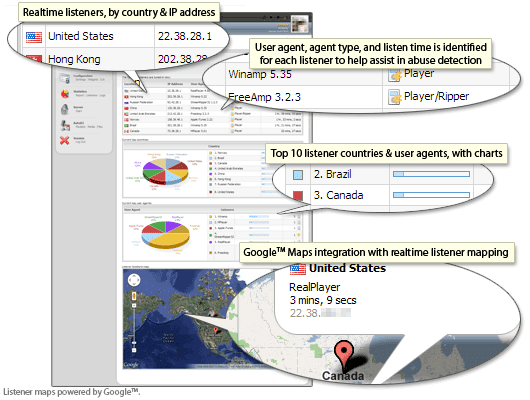Image resolution: width=530 pixels, height=400 pixels.
Task: Click the map pan control circle
Action: click(134, 280)
